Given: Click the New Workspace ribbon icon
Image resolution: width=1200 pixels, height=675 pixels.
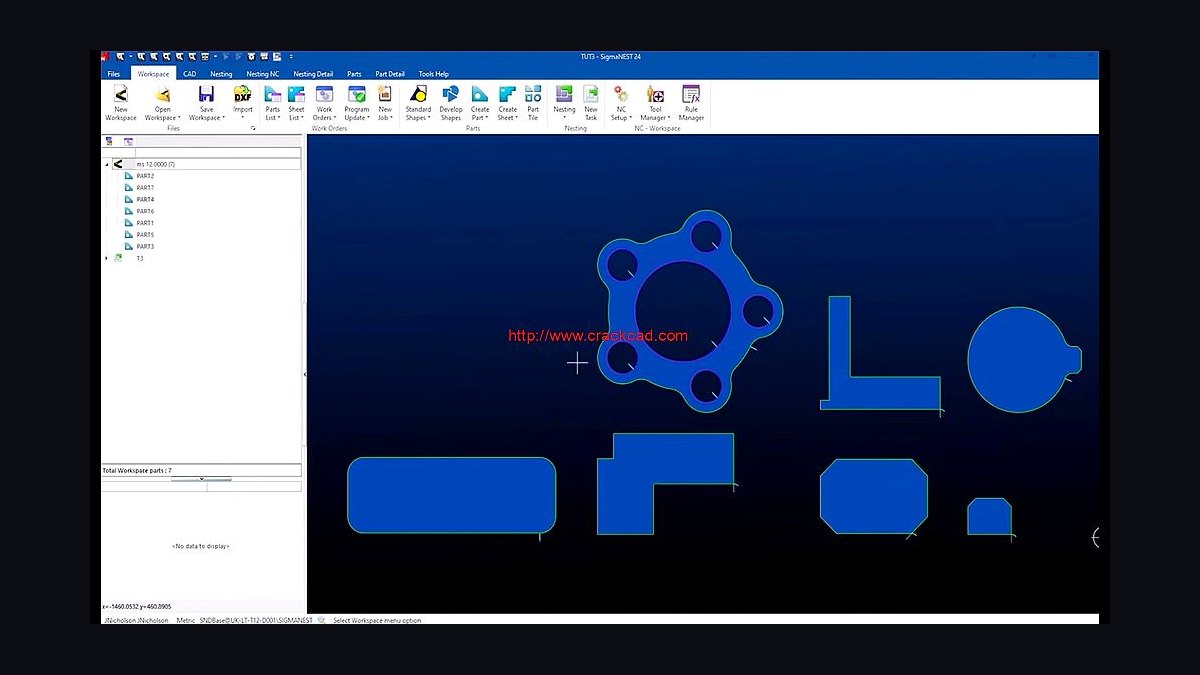Looking at the screenshot, I should click(x=121, y=94).
